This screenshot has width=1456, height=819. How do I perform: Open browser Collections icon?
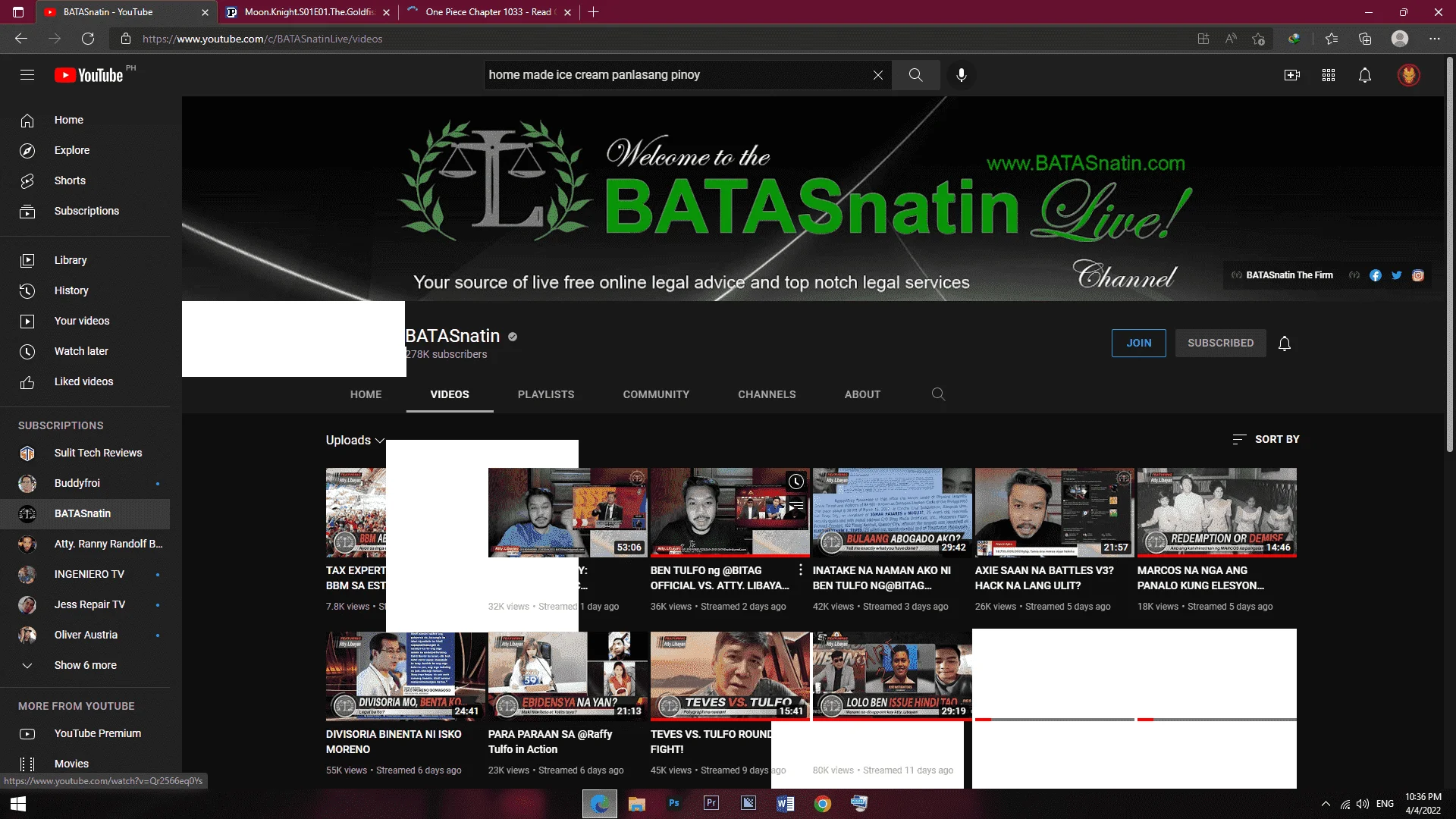pyautogui.click(x=1365, y=39)
